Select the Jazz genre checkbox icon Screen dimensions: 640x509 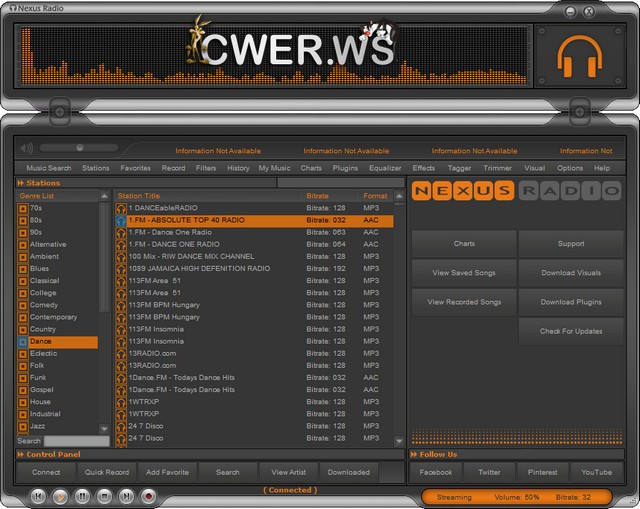[23, 426]
